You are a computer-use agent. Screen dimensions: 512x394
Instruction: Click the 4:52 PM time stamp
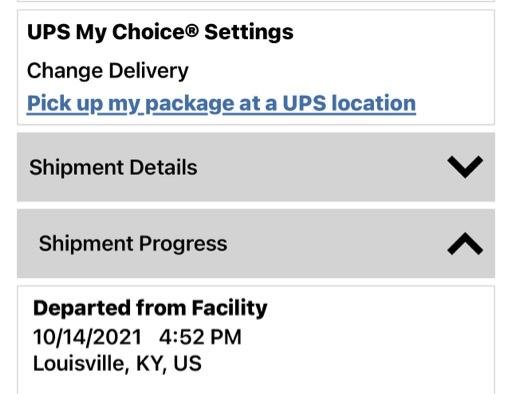200,337
